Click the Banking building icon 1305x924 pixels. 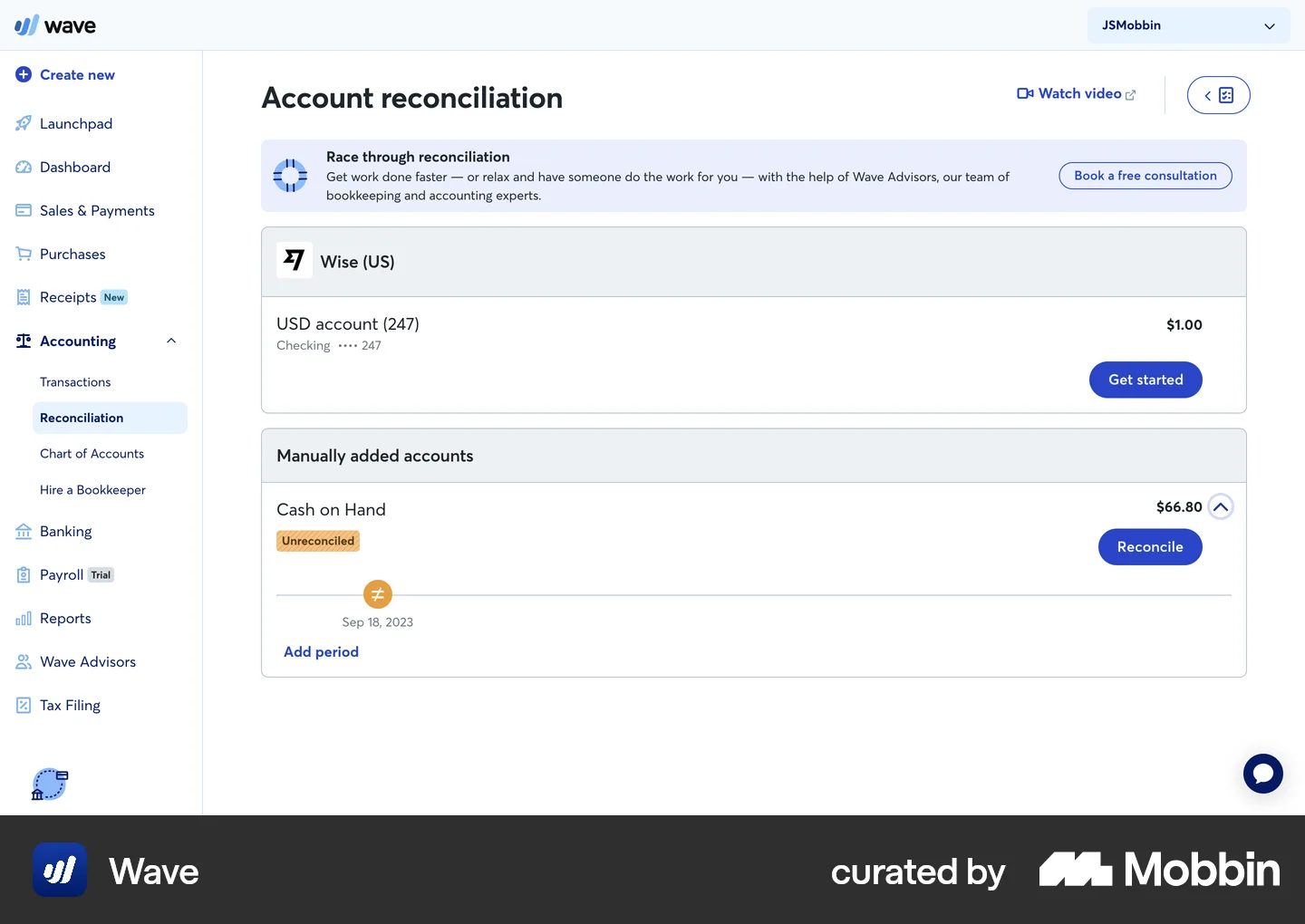[x=24, y=531]
